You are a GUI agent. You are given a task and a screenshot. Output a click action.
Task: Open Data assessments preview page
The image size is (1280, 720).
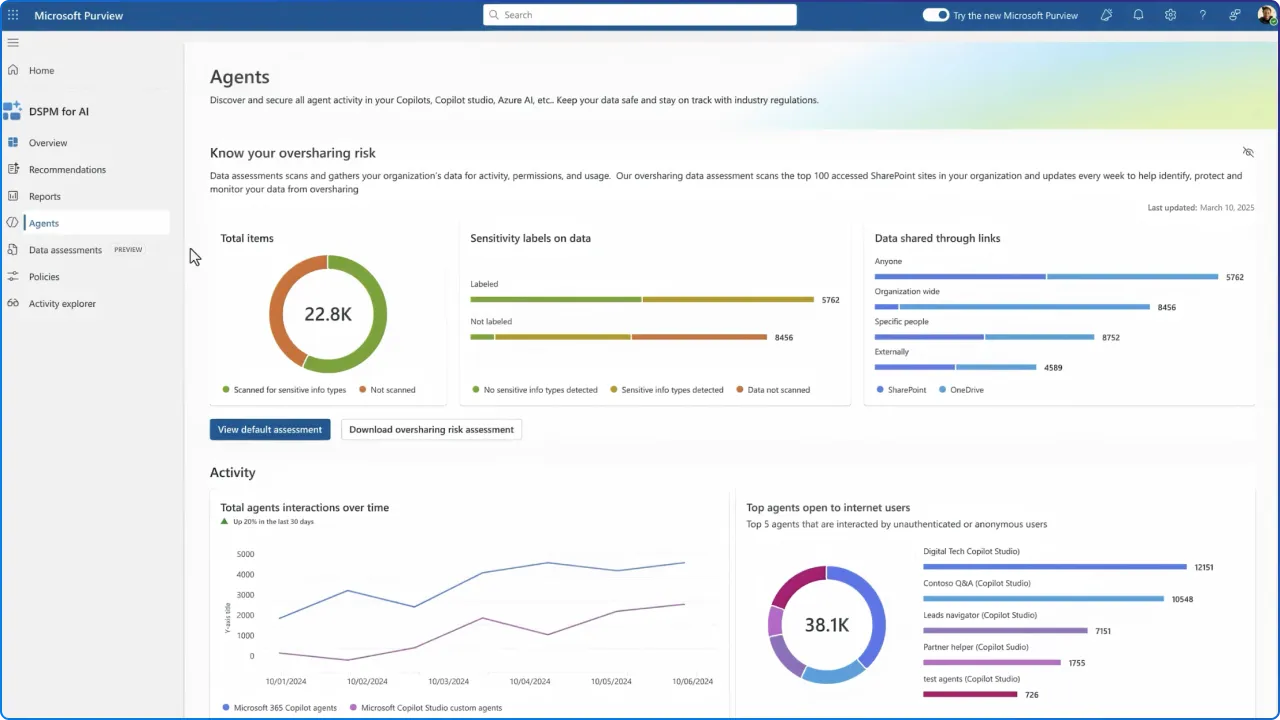[65, 249]
